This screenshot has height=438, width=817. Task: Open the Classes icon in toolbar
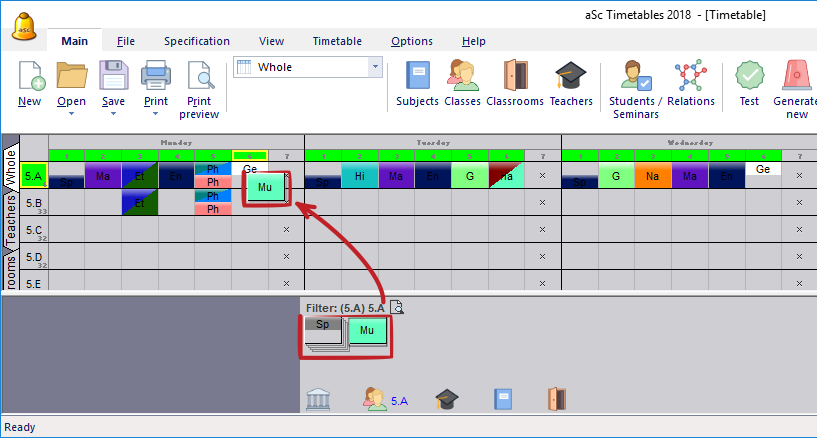(462, 78)
